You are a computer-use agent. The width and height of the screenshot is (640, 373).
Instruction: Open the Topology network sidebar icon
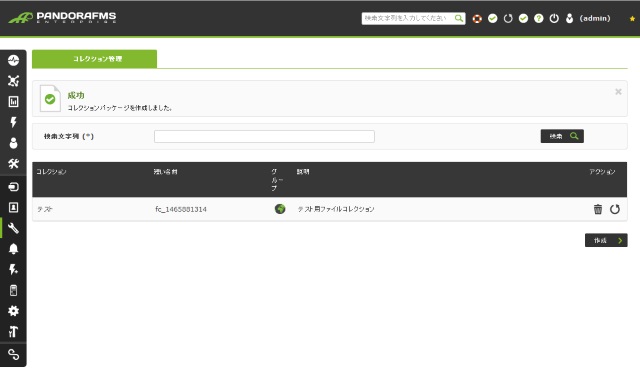click(13, 81)
